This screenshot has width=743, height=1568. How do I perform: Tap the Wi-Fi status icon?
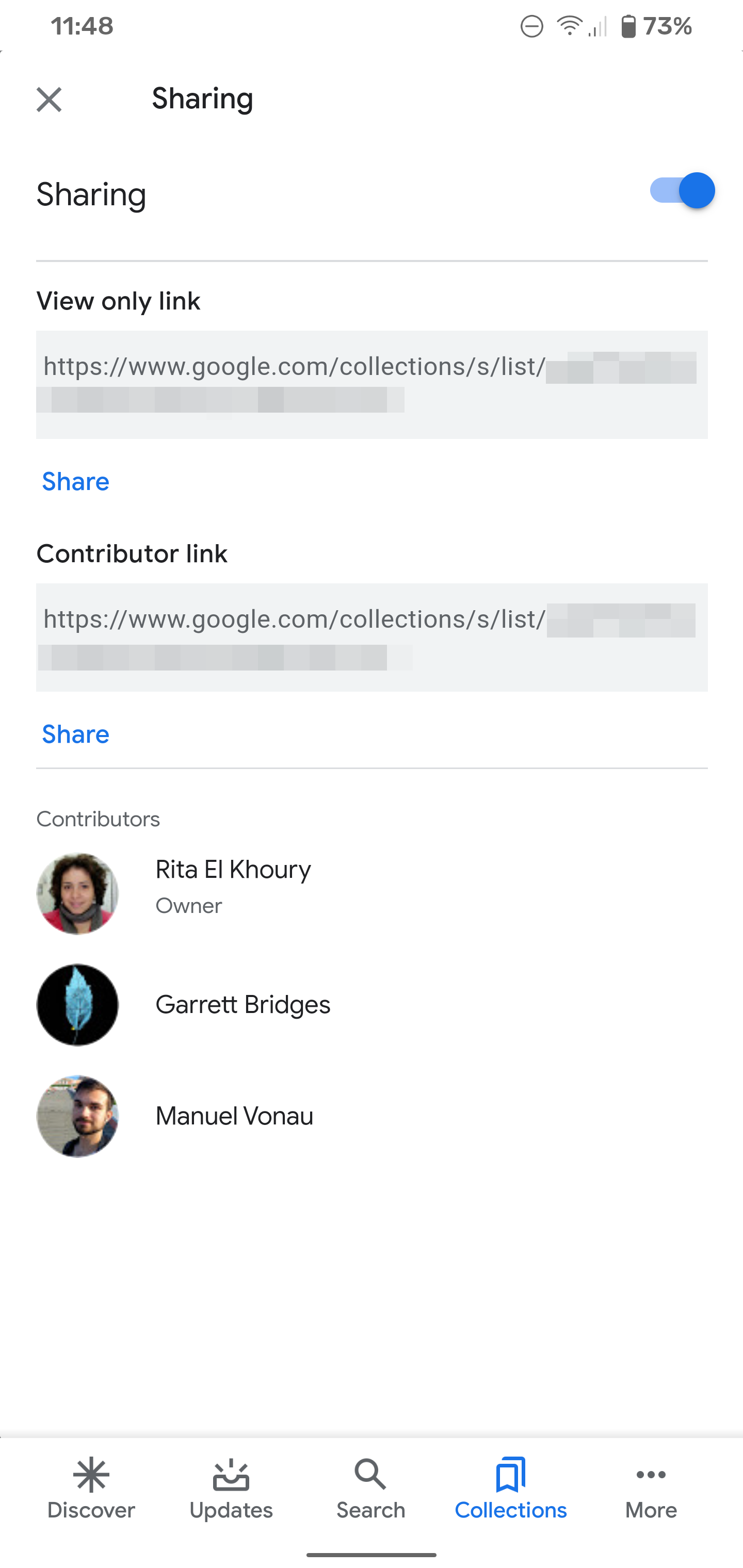pos(568,25)
